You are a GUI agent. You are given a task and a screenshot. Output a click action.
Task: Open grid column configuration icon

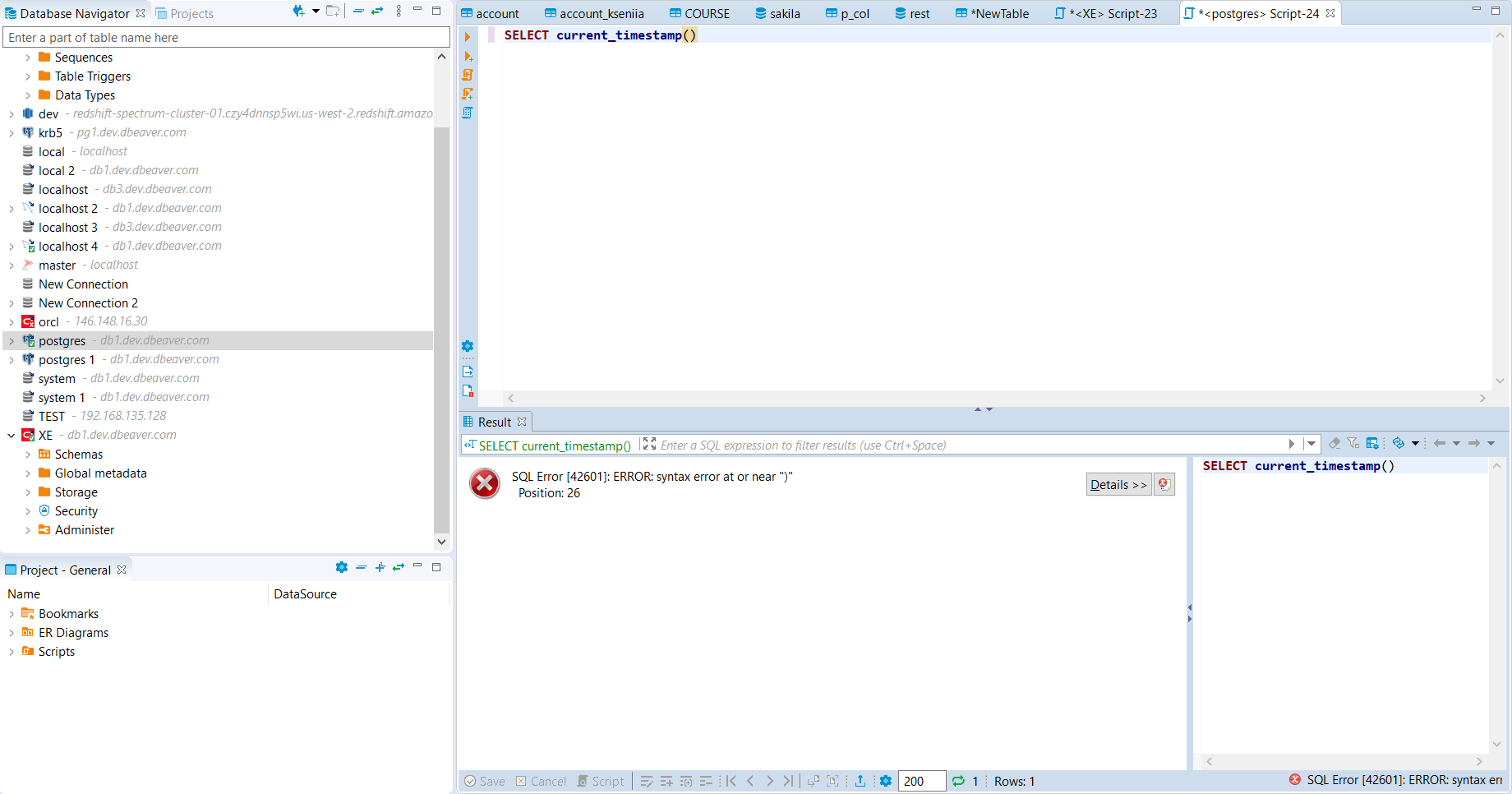coord(1372,443)
